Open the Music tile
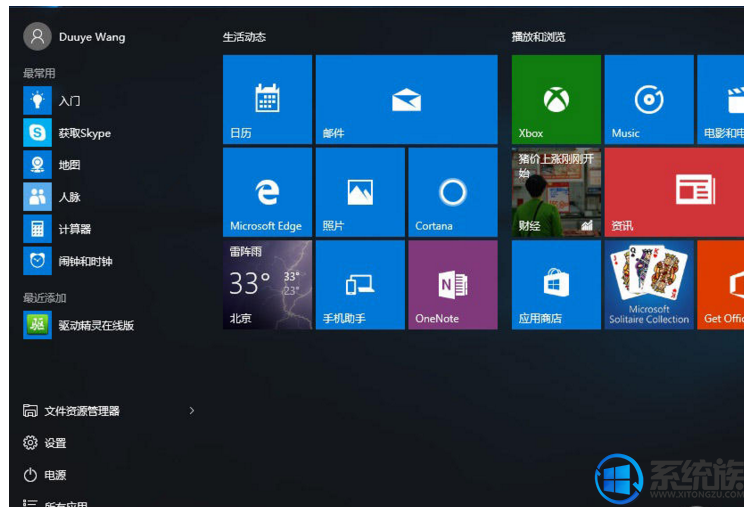 pos(649,99)
